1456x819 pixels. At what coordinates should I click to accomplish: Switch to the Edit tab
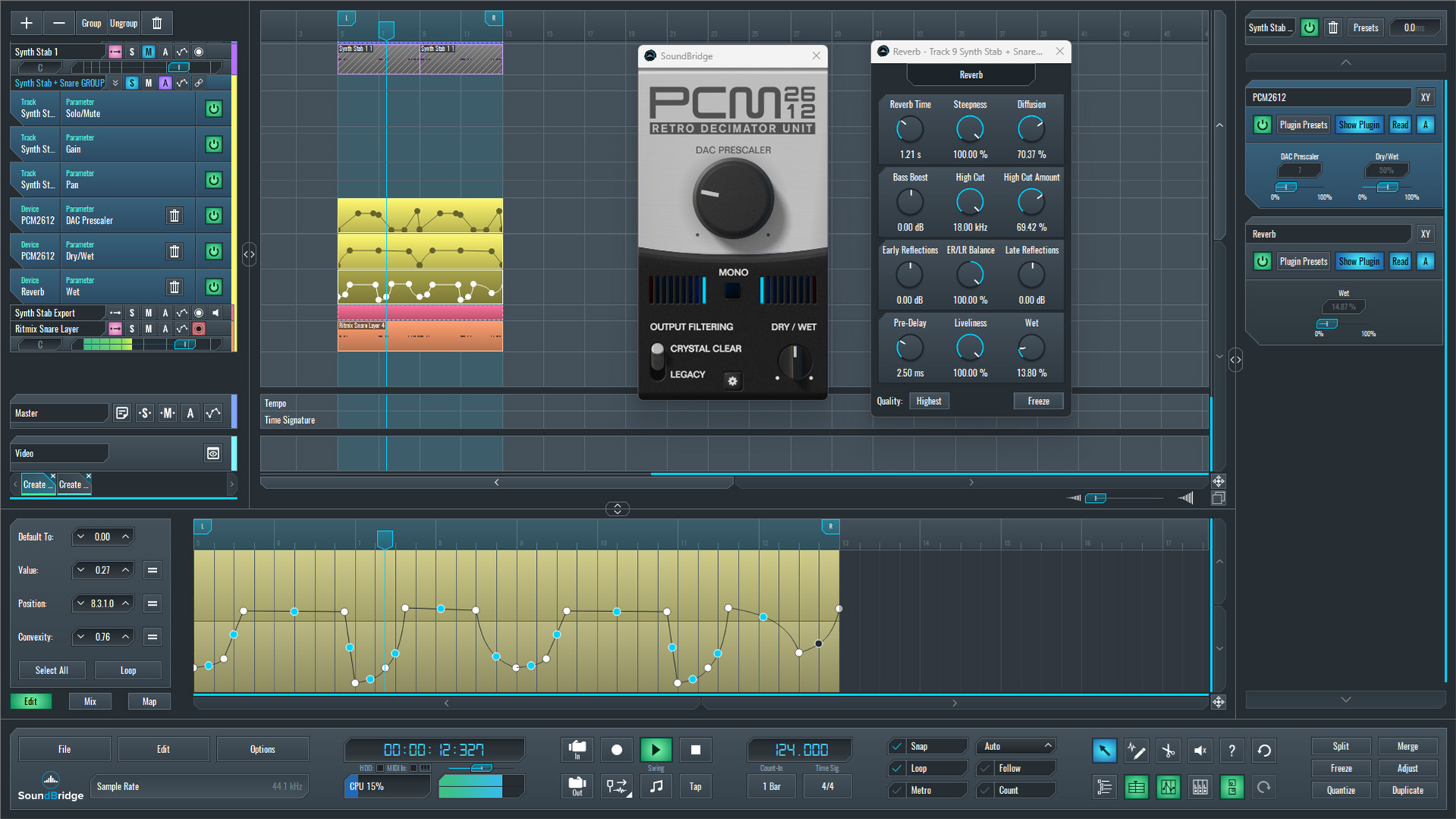[x=30, y=701]
